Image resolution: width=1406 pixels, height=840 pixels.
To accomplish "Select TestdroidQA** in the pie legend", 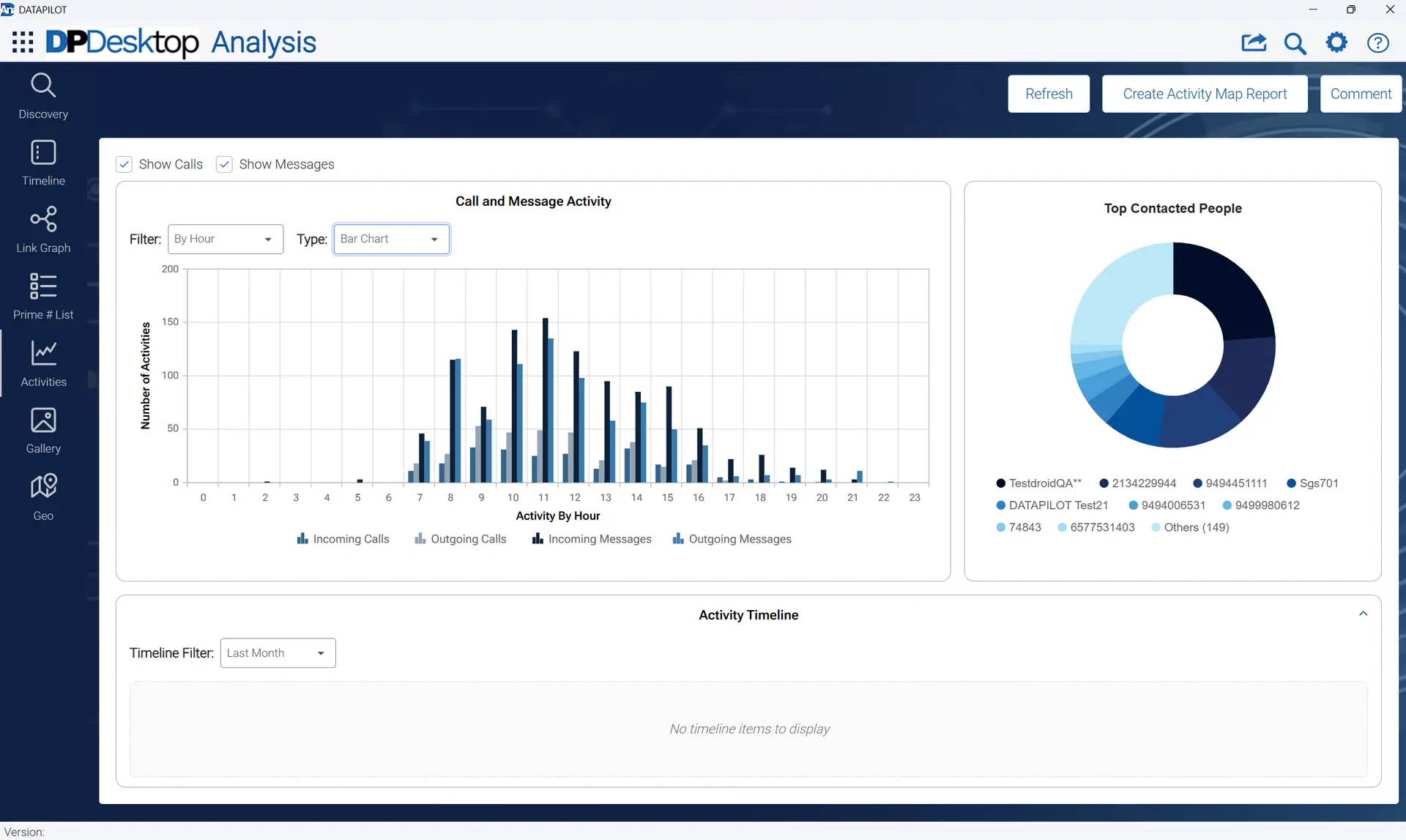I will click(x=1039, y=483).
